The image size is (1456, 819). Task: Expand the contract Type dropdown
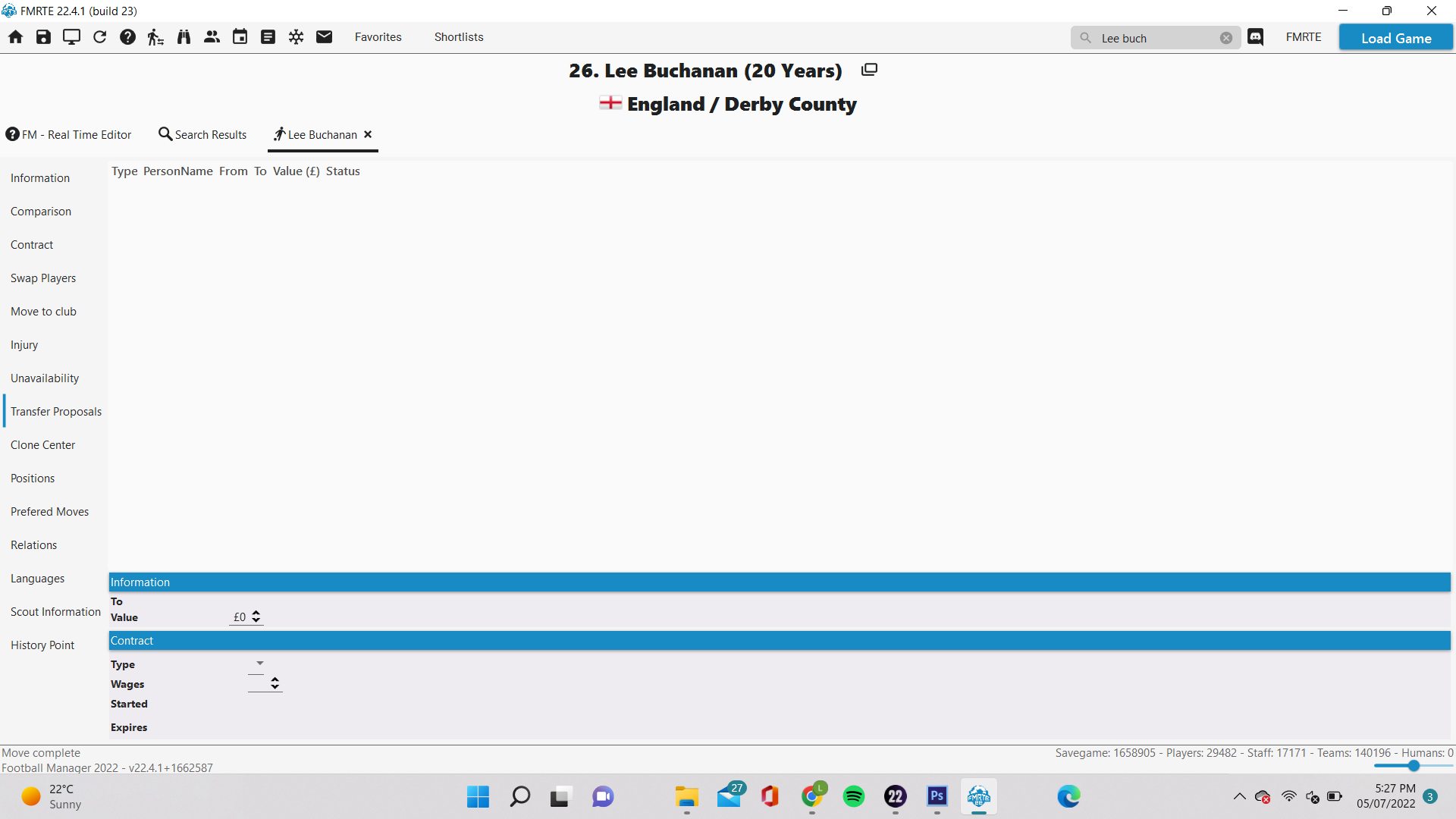(x=259, y=664)
